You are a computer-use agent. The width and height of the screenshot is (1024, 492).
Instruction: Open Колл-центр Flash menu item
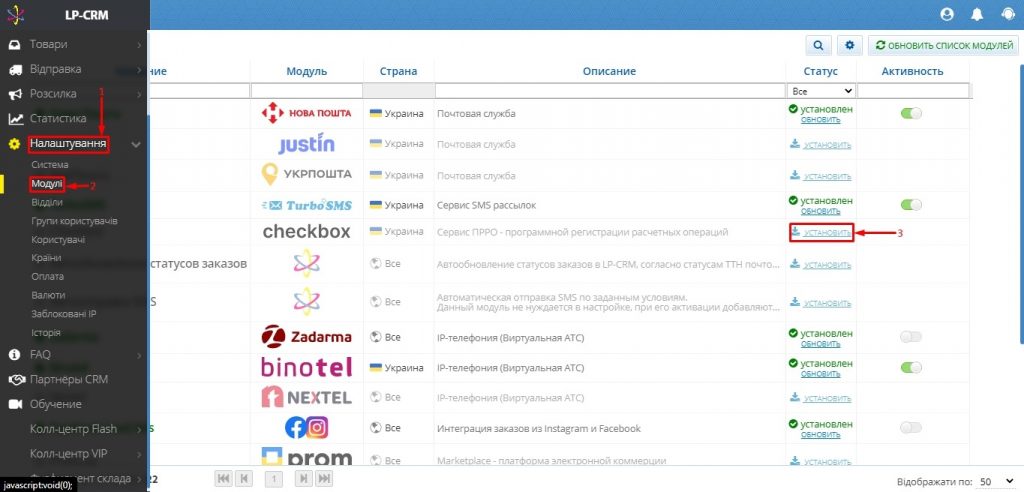(x=74, y=429)
